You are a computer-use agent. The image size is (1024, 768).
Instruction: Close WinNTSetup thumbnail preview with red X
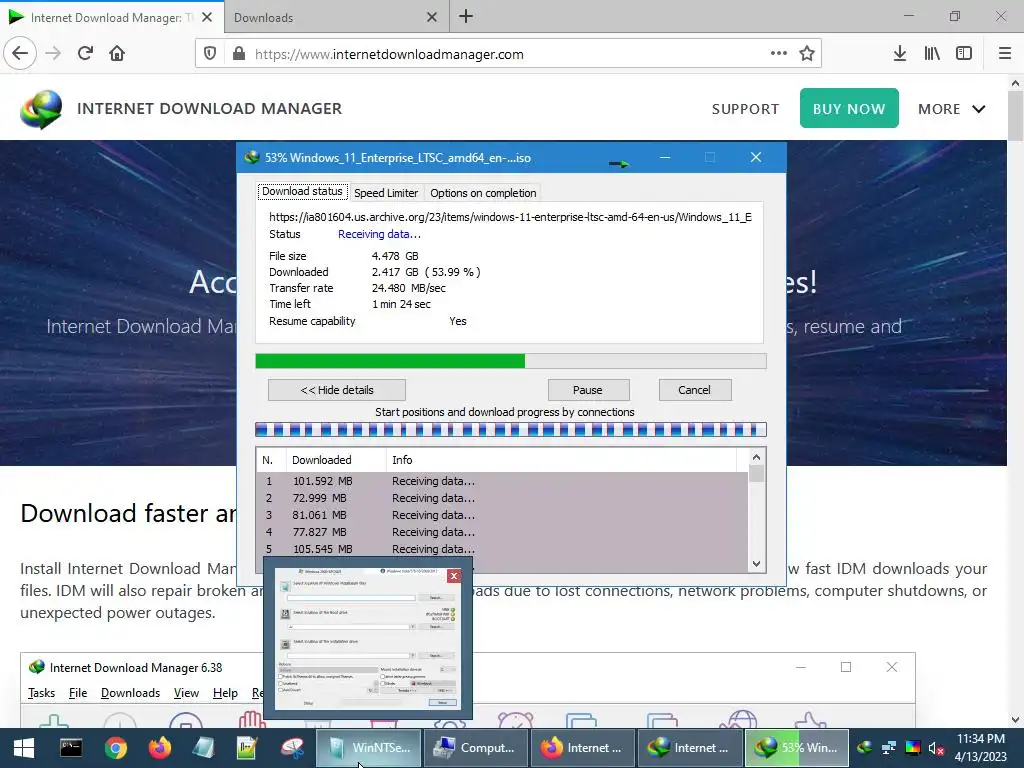pyautogui.click(x=454, y=575)
